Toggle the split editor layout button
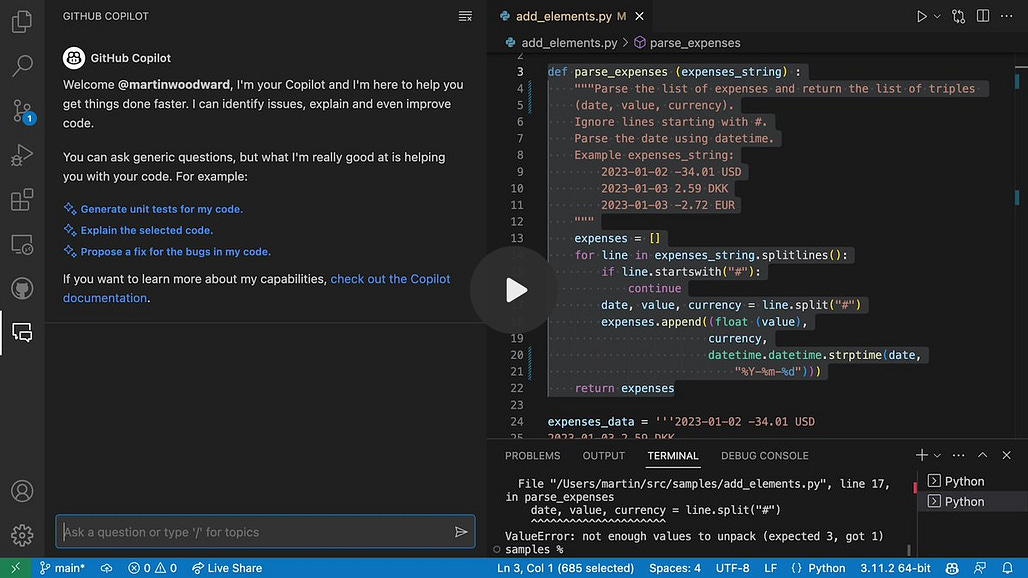The height and width of the screenshot is (578, 1028). coord(983,16)
